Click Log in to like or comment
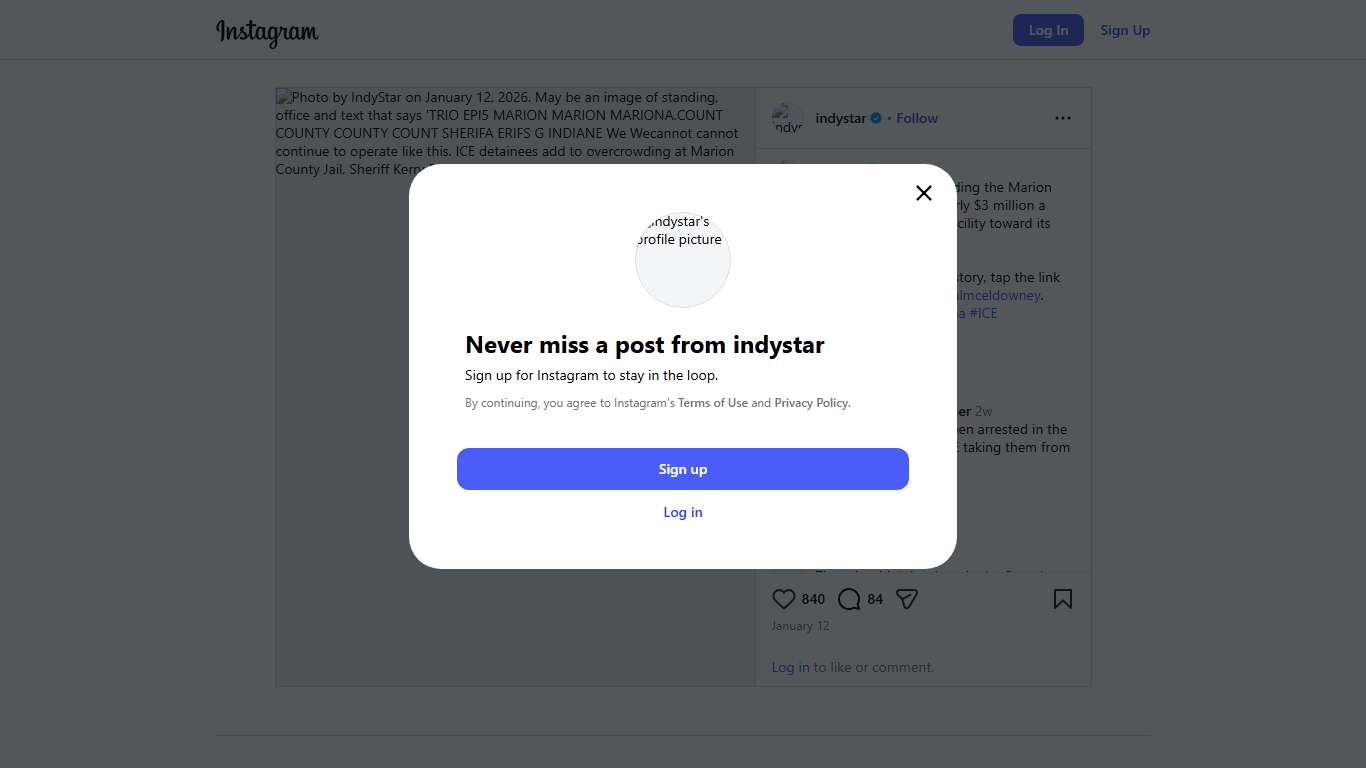The width and height of the screenshot is (1366, 768). point(790,667)
